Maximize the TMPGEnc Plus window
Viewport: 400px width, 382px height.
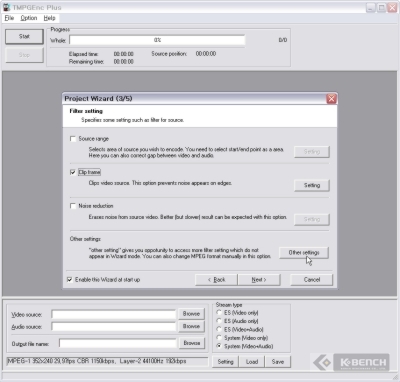click(x=381, y=8)
